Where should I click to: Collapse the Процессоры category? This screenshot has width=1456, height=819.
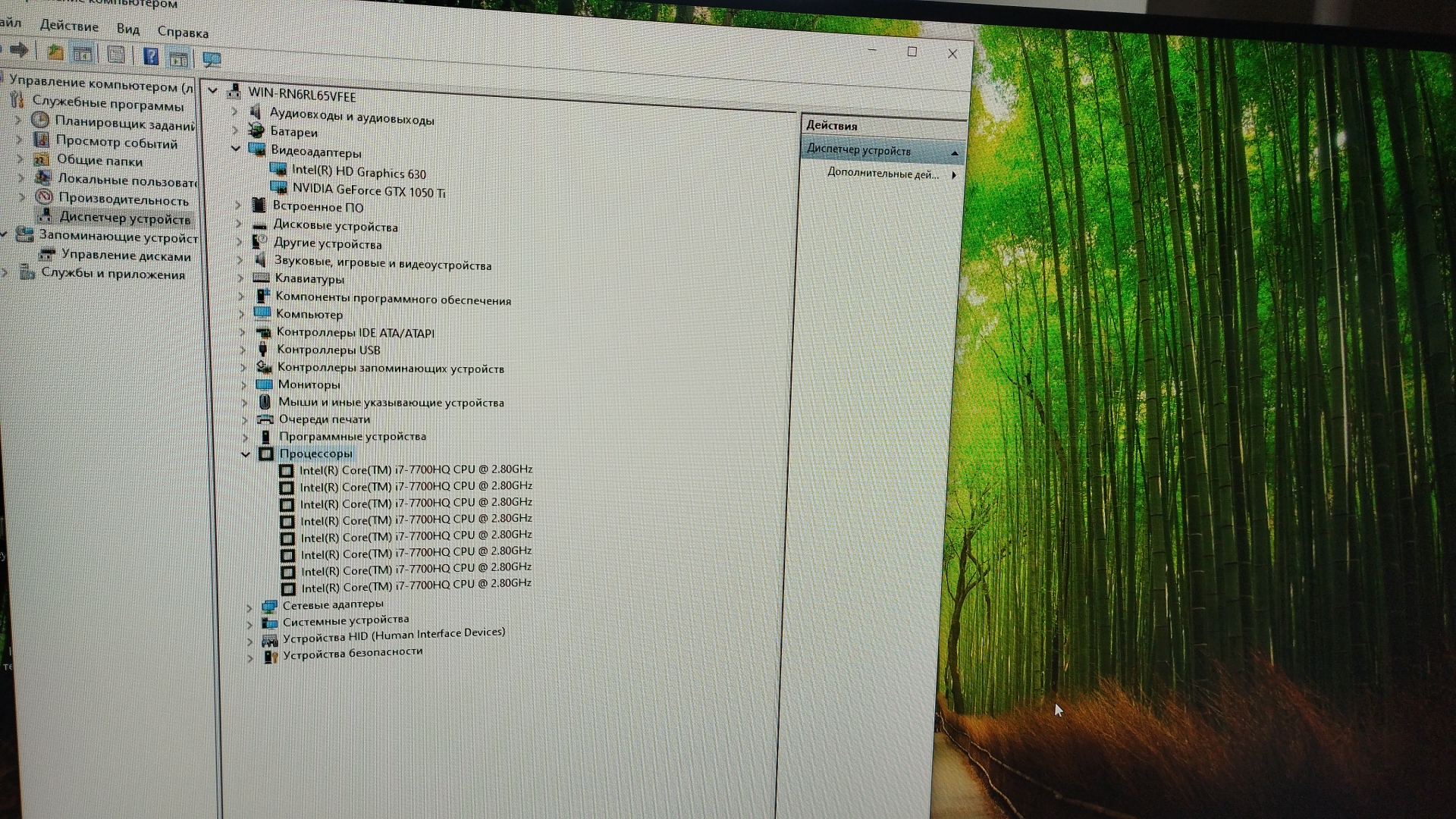click(x=246, y=454)
